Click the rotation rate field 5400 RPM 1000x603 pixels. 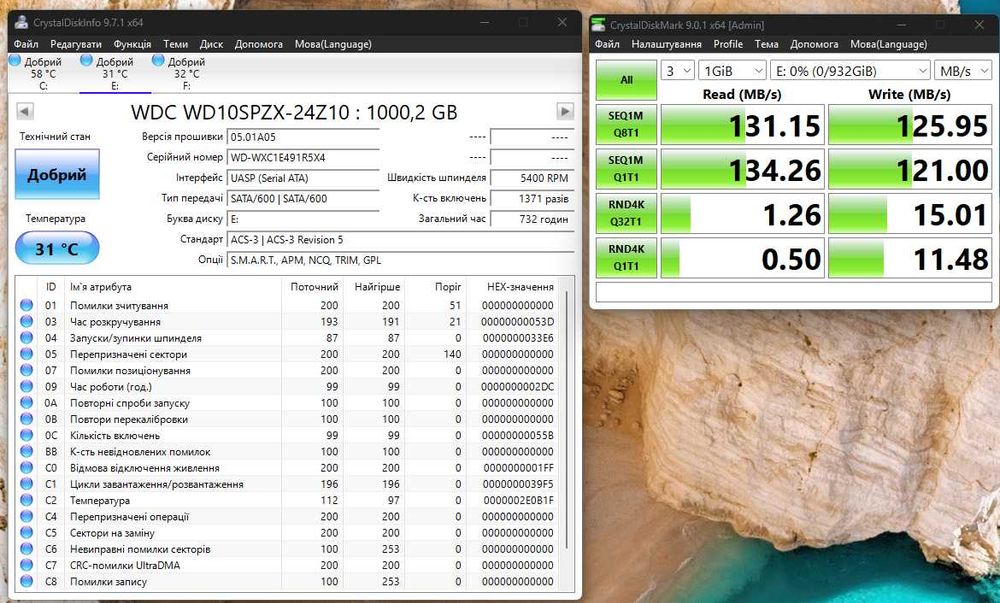tap(533, 178)
